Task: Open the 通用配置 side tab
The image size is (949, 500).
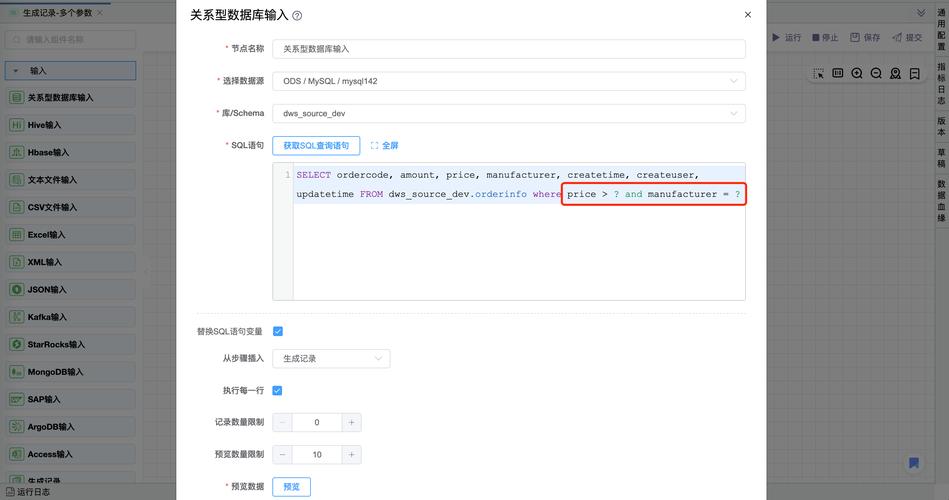Action: (x=941, y=30)
